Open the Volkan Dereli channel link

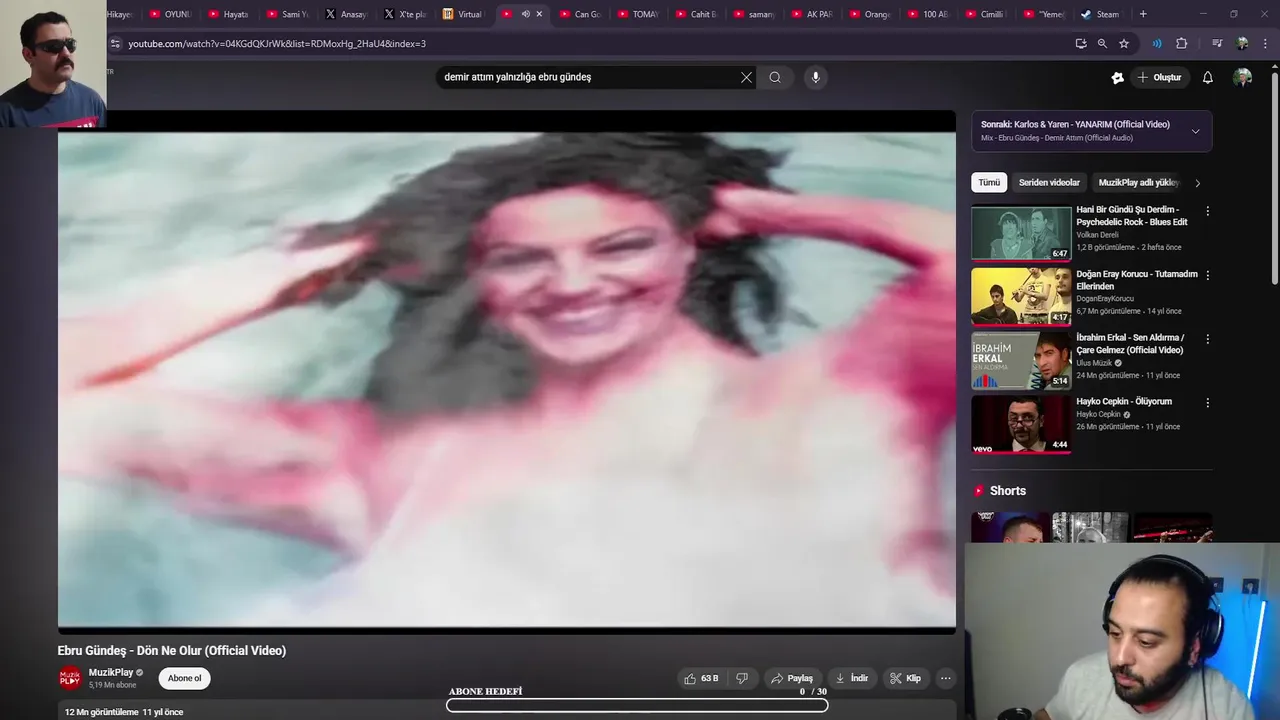(1097, 235)
